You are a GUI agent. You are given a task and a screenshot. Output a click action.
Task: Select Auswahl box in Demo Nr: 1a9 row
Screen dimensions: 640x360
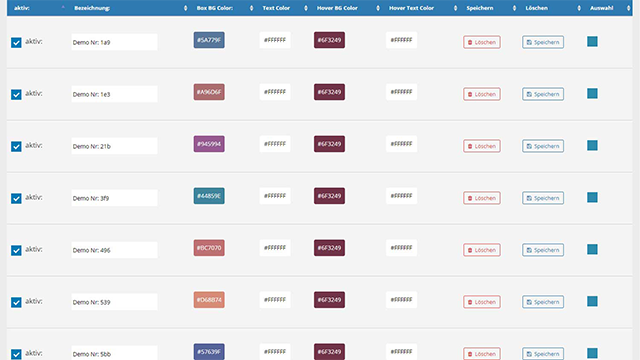point(592,41)
